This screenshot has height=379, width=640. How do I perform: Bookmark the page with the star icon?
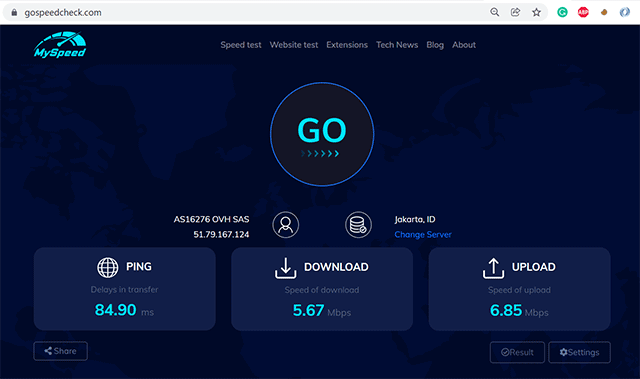pos(536,12)
